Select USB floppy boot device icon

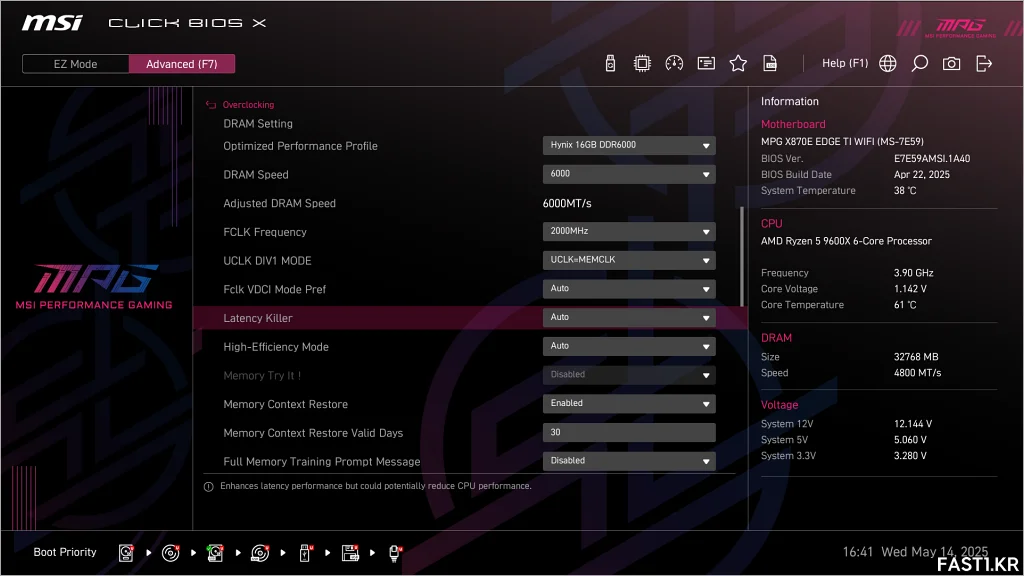pos(350,552)
